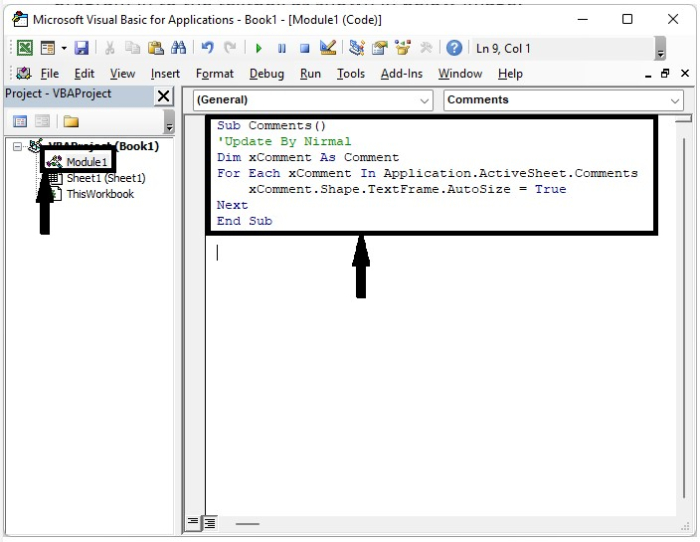Click the 'Next' code line
Image resolution: width=700 pixels, height=542 pixels.
232,205
